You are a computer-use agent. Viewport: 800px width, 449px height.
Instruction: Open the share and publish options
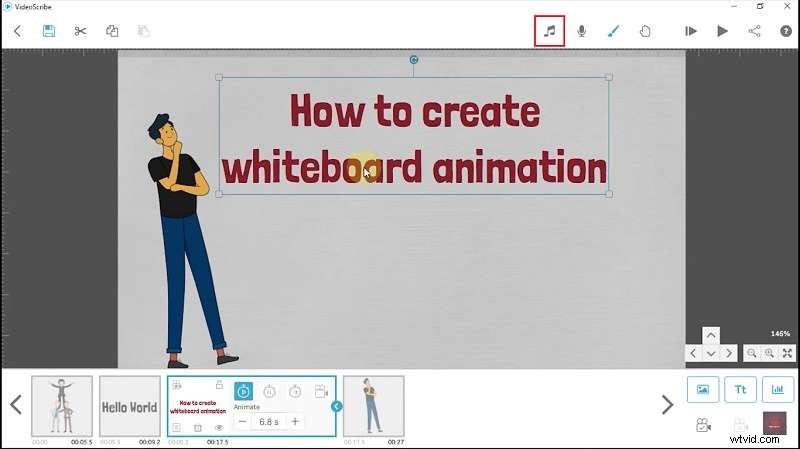tap(754, 31)
